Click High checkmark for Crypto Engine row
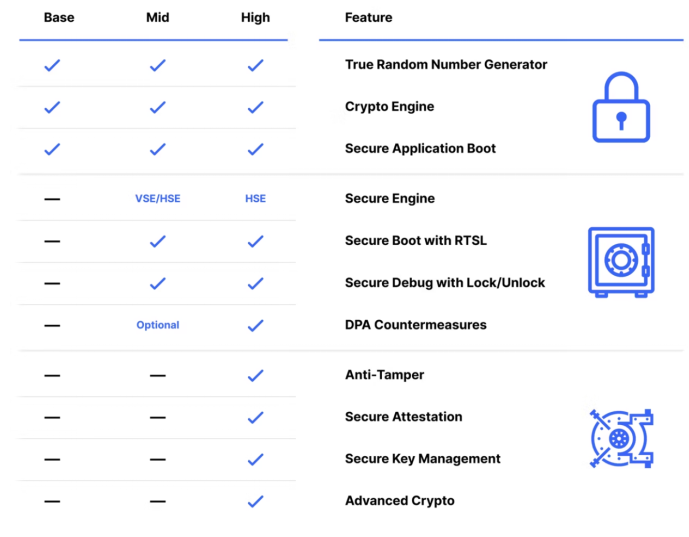 [255, 107]
